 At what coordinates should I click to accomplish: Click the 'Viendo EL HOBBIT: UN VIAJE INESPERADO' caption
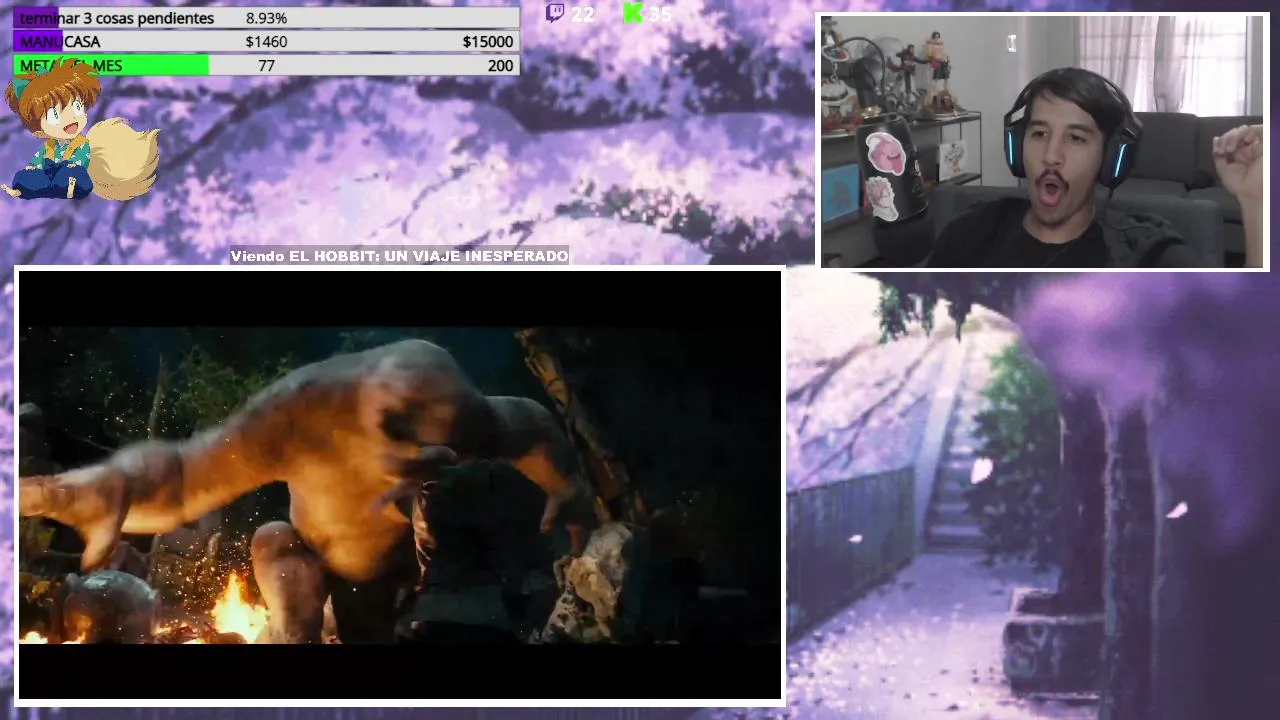(400, 256)
